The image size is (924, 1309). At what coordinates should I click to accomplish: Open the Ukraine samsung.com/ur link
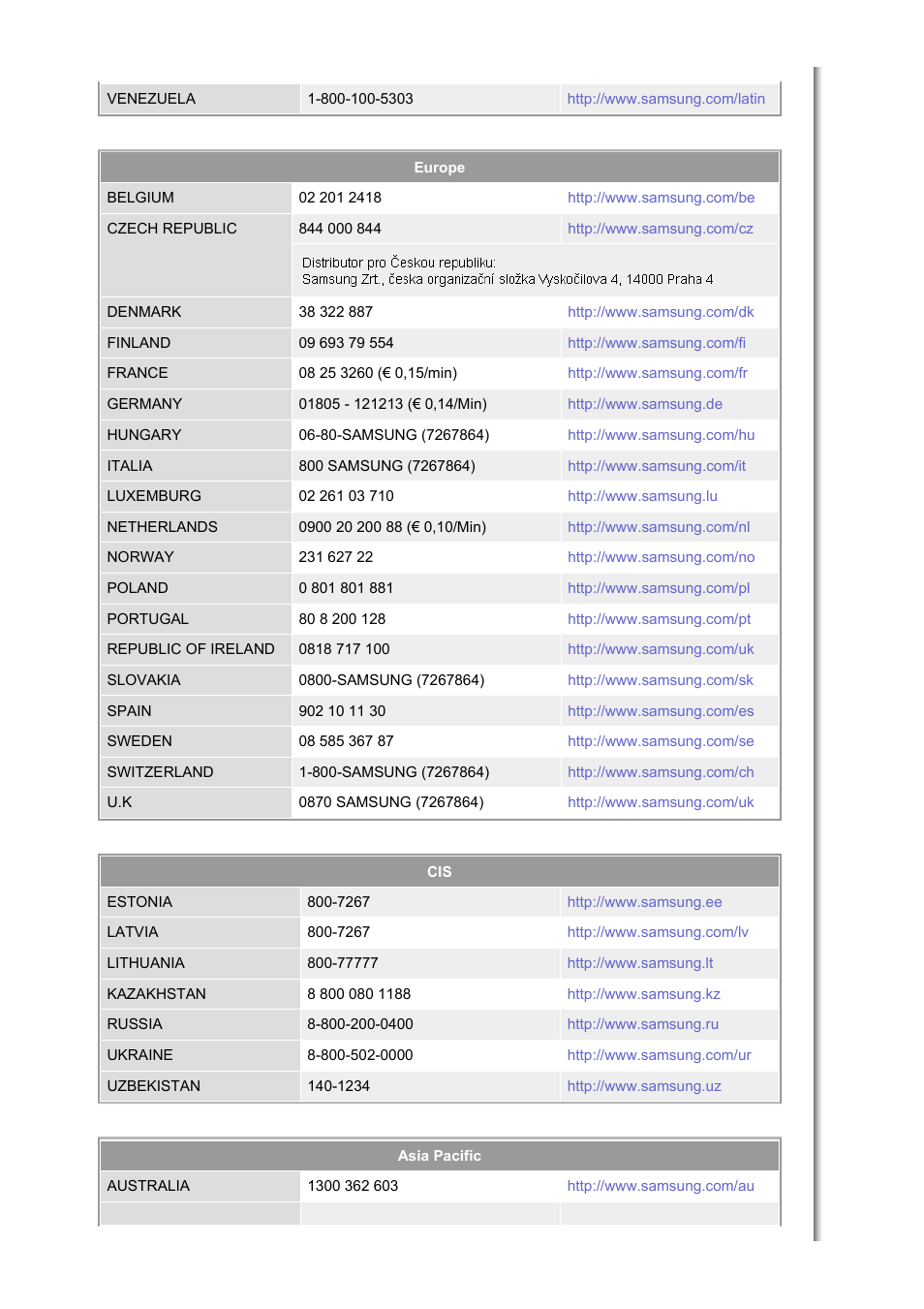click(x=659, y=1055)
